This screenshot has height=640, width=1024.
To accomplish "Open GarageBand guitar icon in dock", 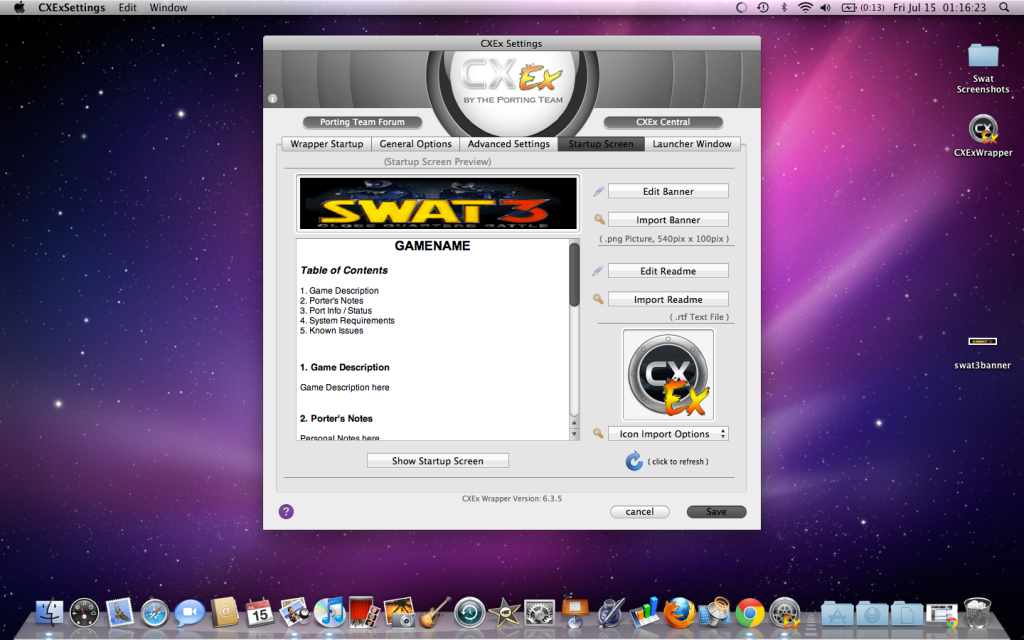I will pos(434,613).
